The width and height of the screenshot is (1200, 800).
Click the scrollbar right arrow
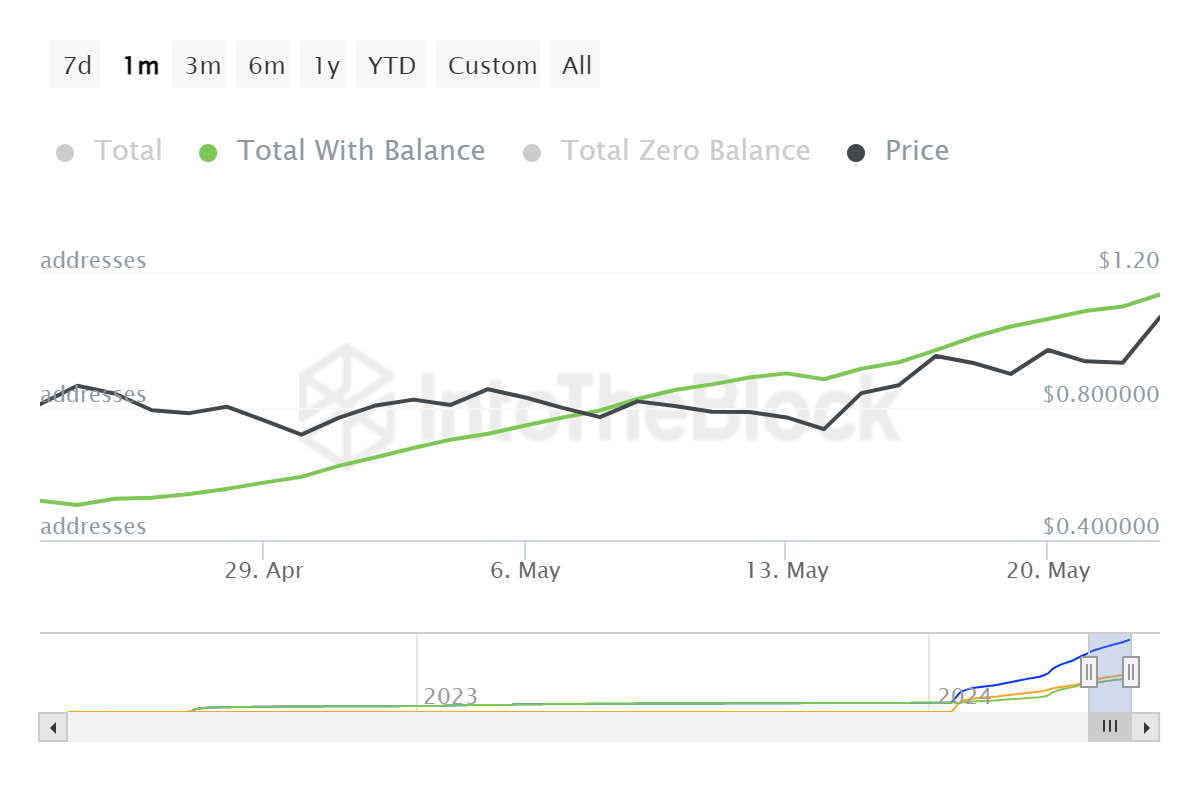click(1147, 727)
